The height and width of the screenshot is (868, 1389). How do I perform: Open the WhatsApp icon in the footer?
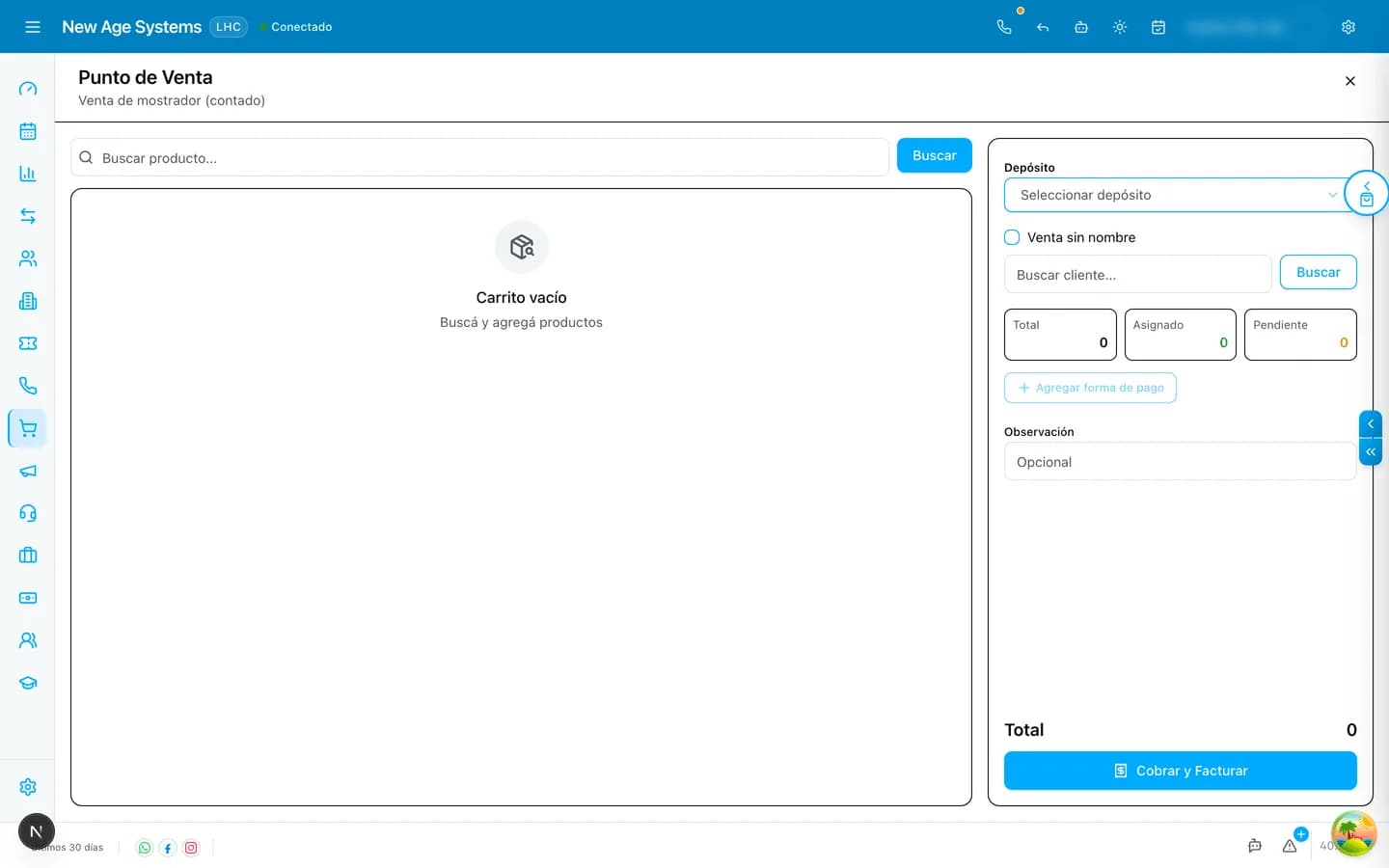pyautogui.click(x=145, y=848)
